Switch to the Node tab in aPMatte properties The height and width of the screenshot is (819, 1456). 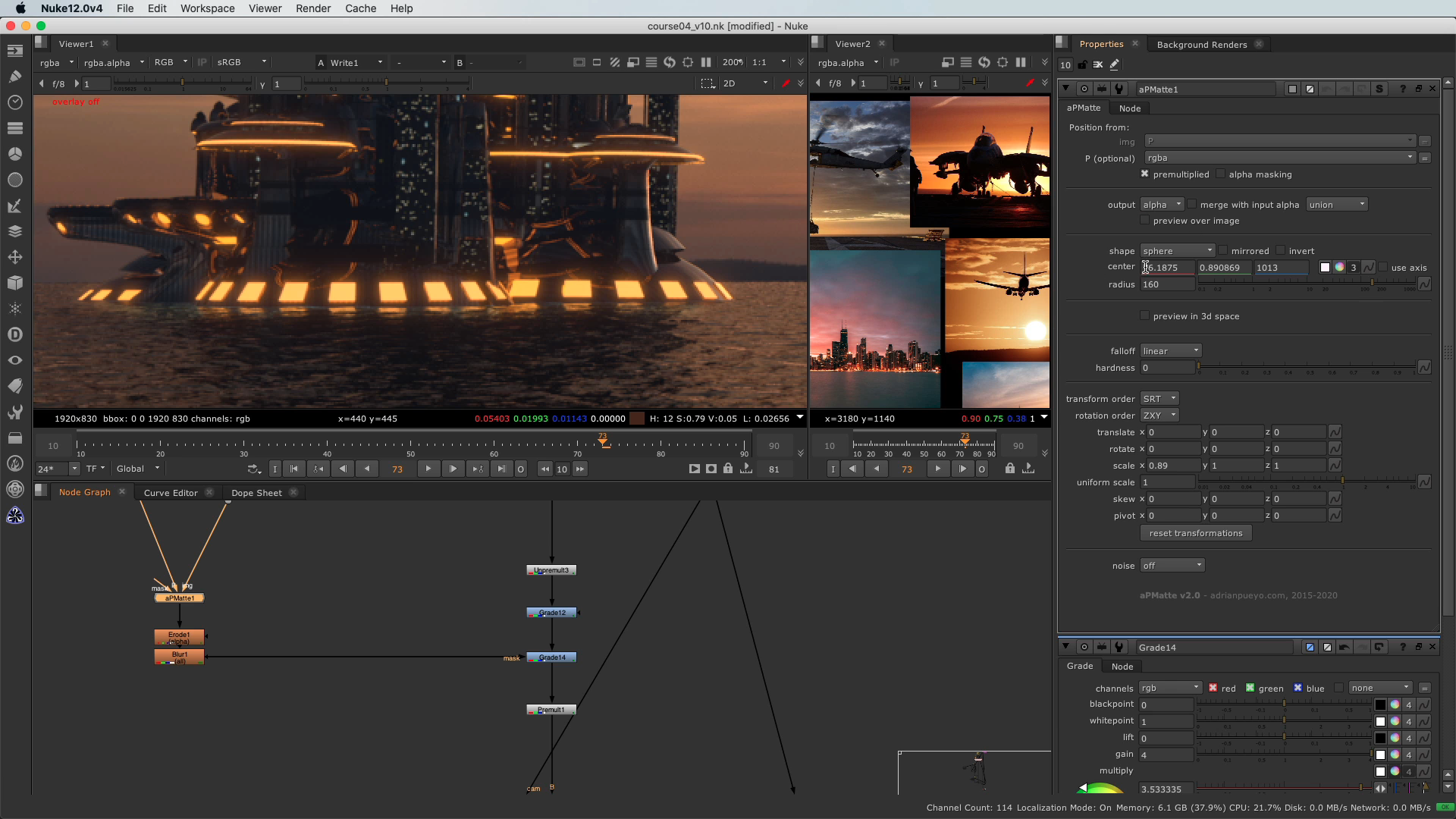[x=1130, y=108]
